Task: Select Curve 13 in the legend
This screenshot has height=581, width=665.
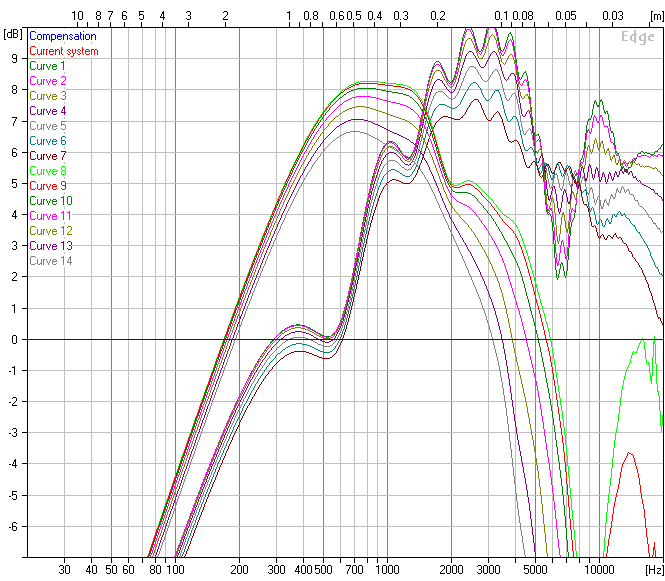Action: [51, 246]
